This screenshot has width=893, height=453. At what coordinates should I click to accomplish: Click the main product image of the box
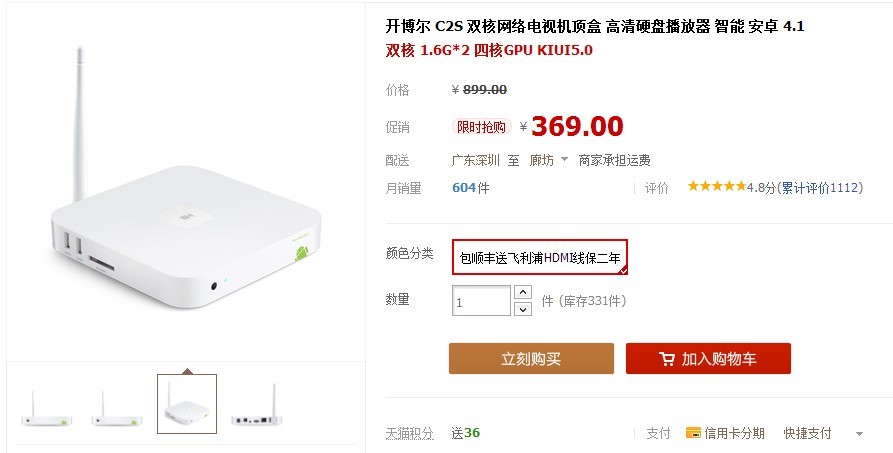pos(186,182)
